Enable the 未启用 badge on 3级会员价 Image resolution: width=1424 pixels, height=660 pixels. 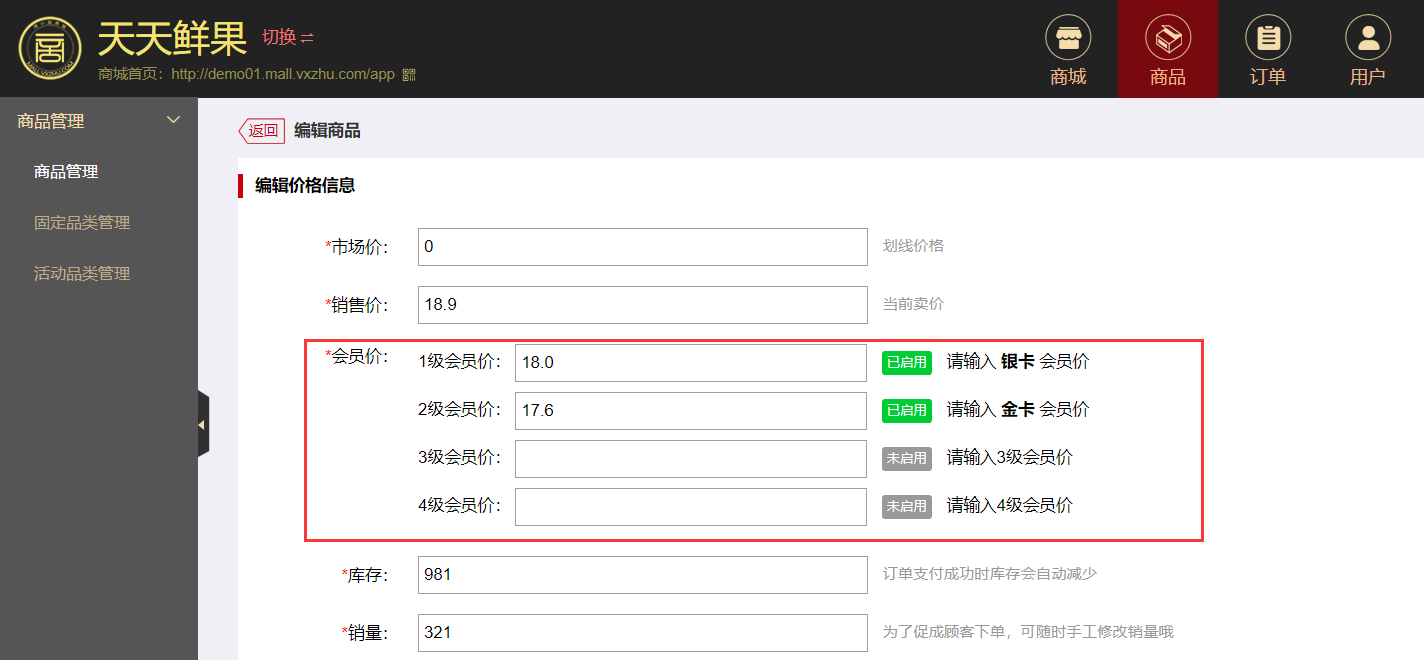(x=906, y=459)
